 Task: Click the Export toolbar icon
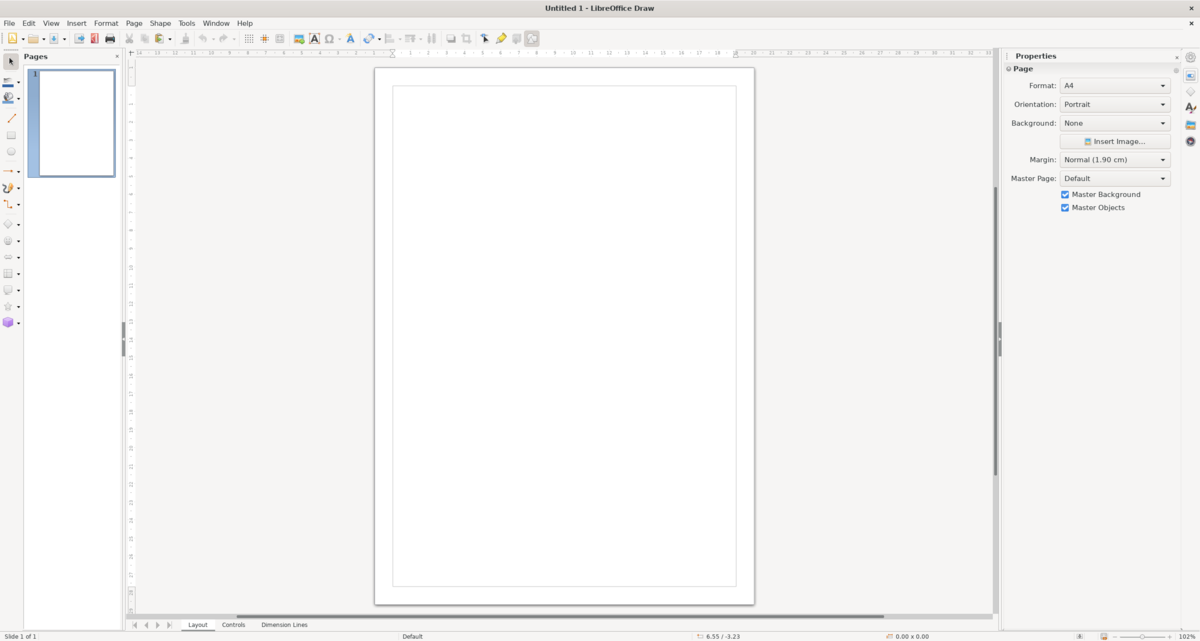(x=80, y=39)
